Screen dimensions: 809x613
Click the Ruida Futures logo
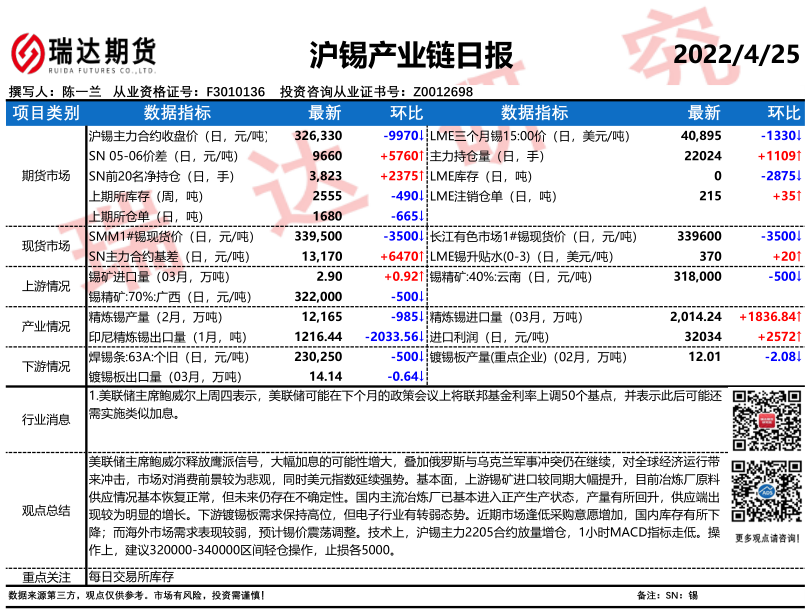83,49
